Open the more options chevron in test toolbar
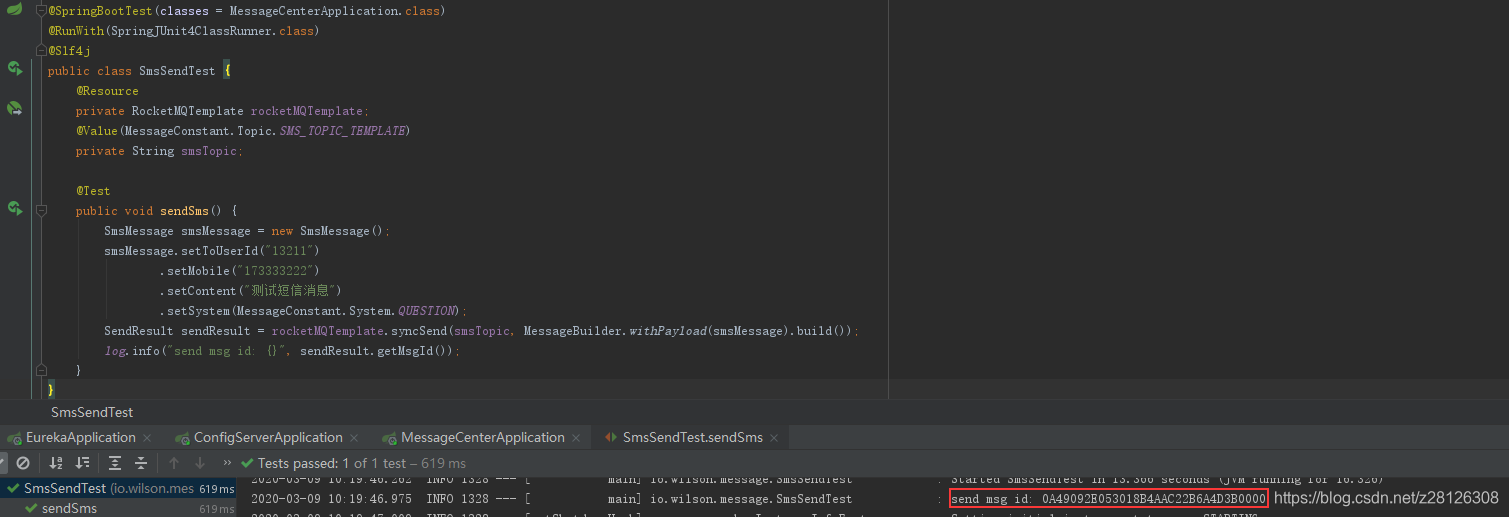The image size is (1509, 517). click(x=227, y=463)
